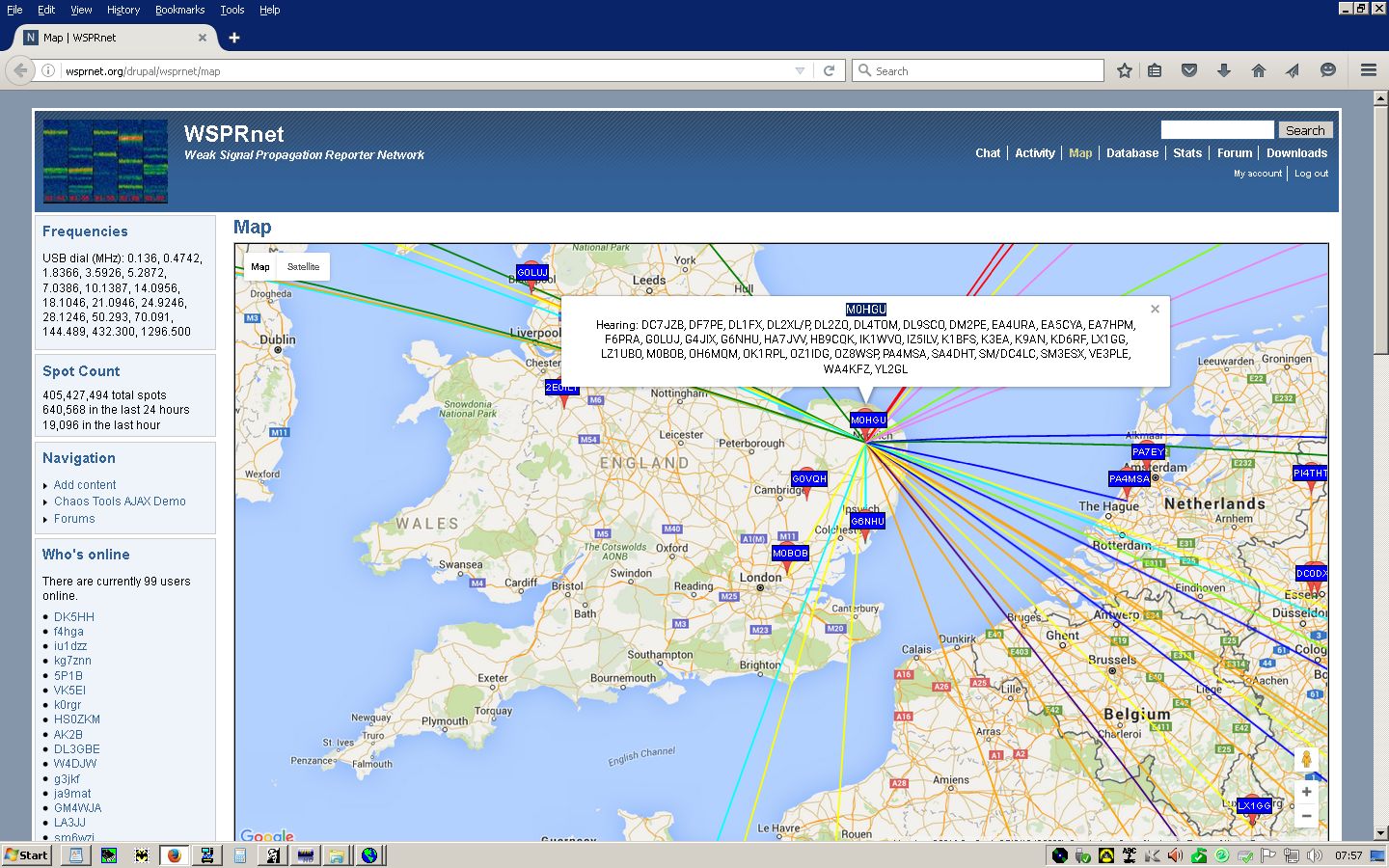Open the Add content navigation link
Image resolution: width=1389 pixels, height=868 pixels.
pyautogui.click(x=85, y=485)
